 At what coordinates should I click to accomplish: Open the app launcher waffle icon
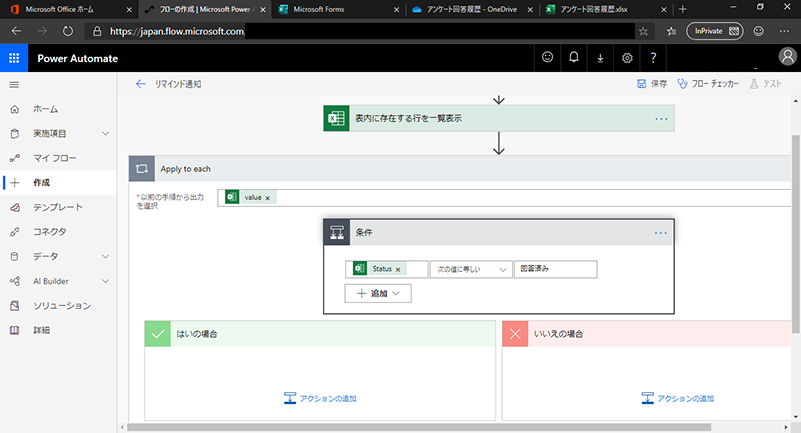pyautogui.click(x=14, y=58)
